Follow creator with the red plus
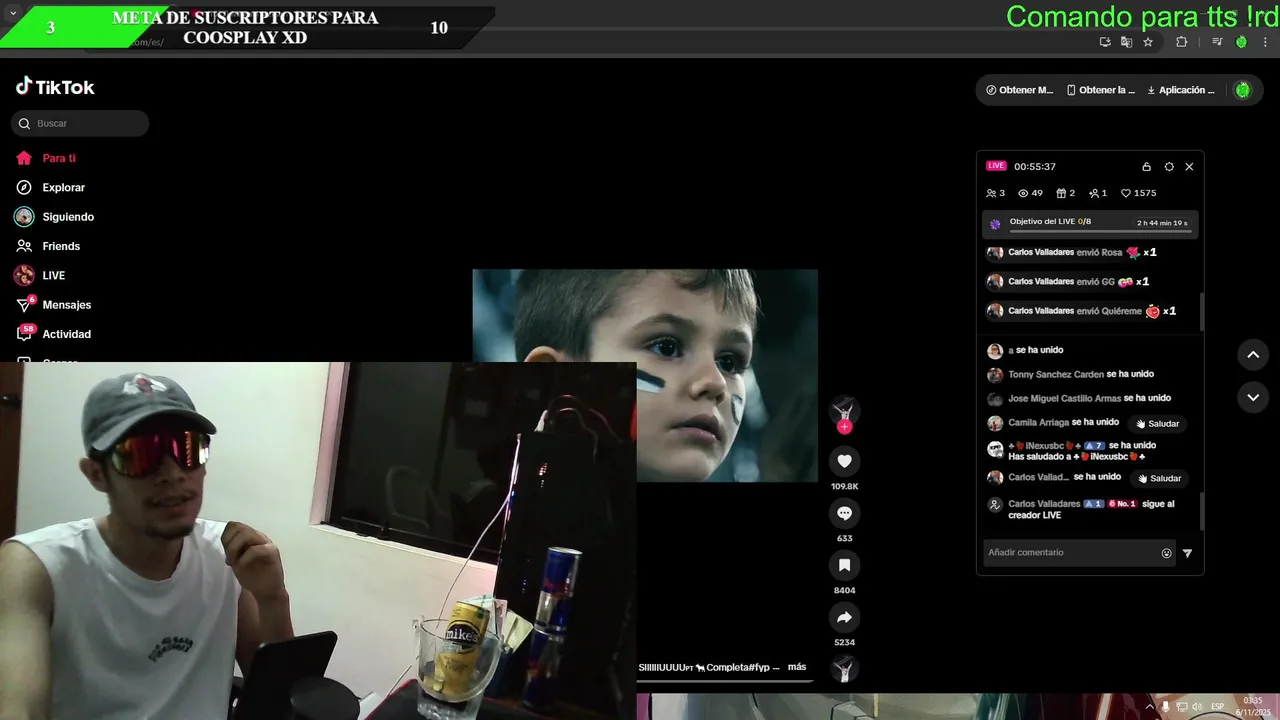 845,427
